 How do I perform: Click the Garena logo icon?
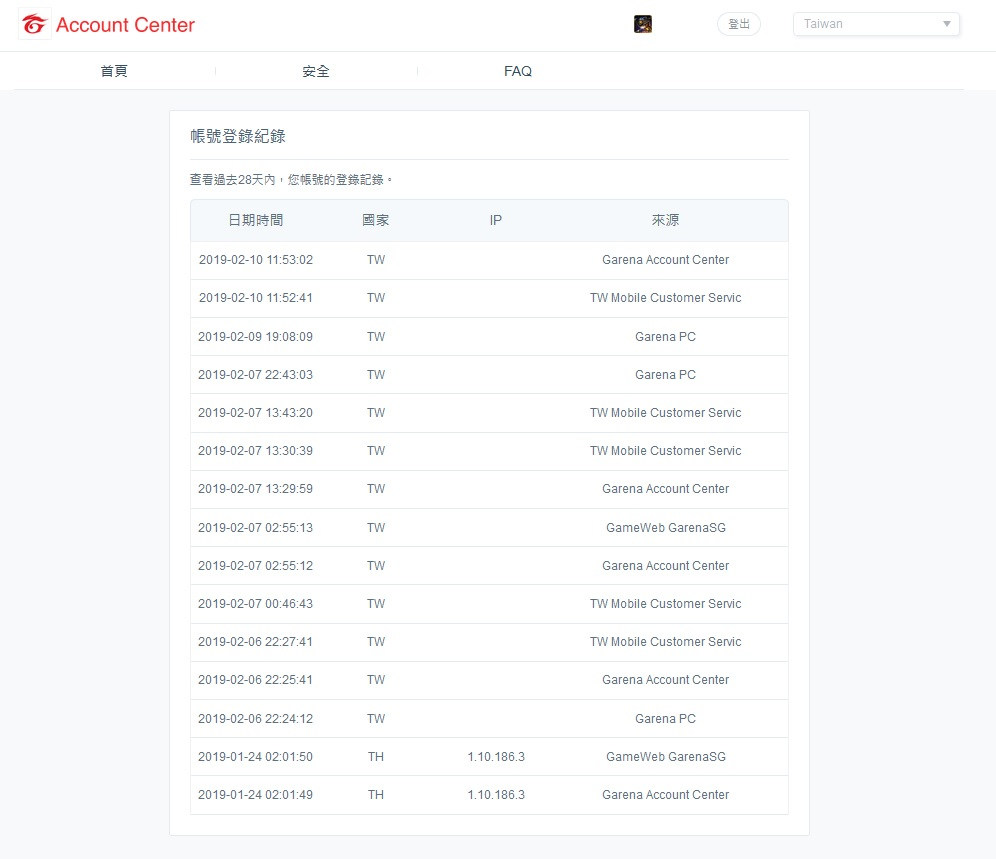click(35, 25)
